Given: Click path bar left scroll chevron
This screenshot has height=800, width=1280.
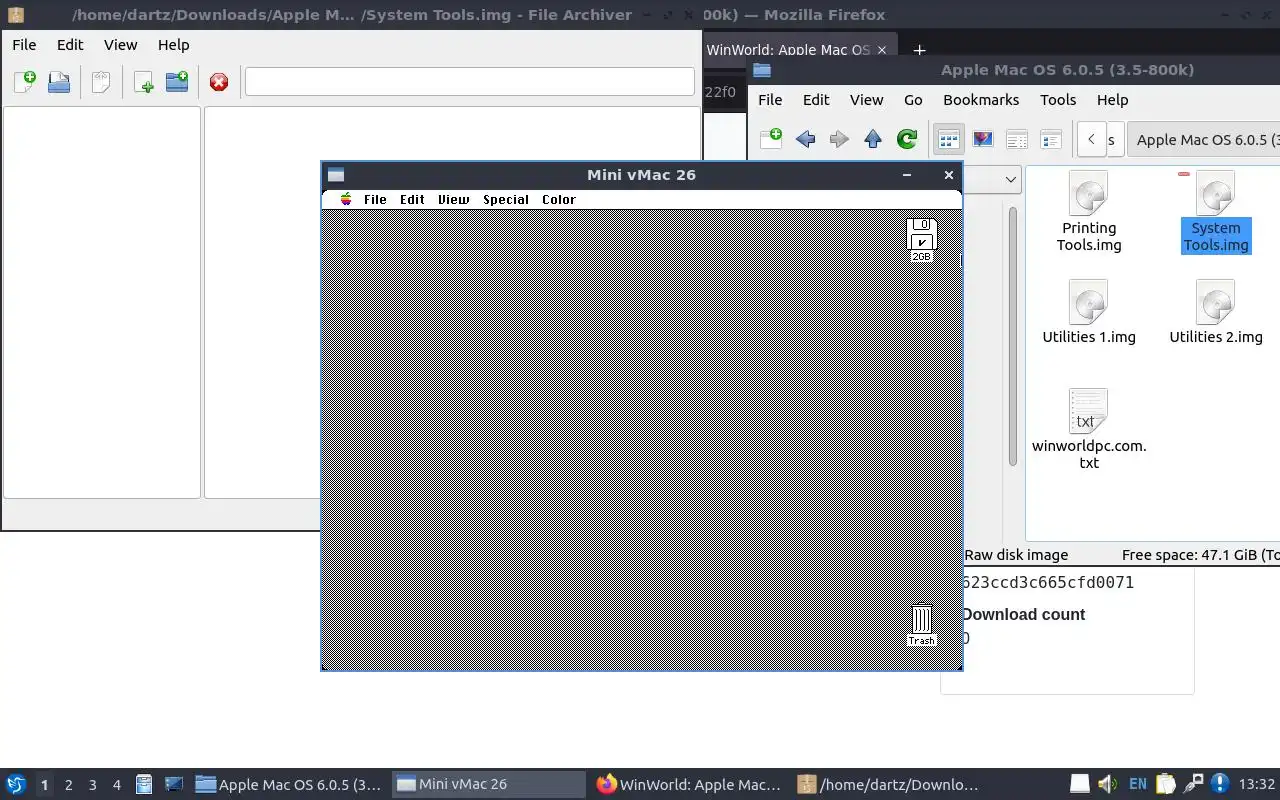Looking at the screenshot, I should (x=1091, y=139).
